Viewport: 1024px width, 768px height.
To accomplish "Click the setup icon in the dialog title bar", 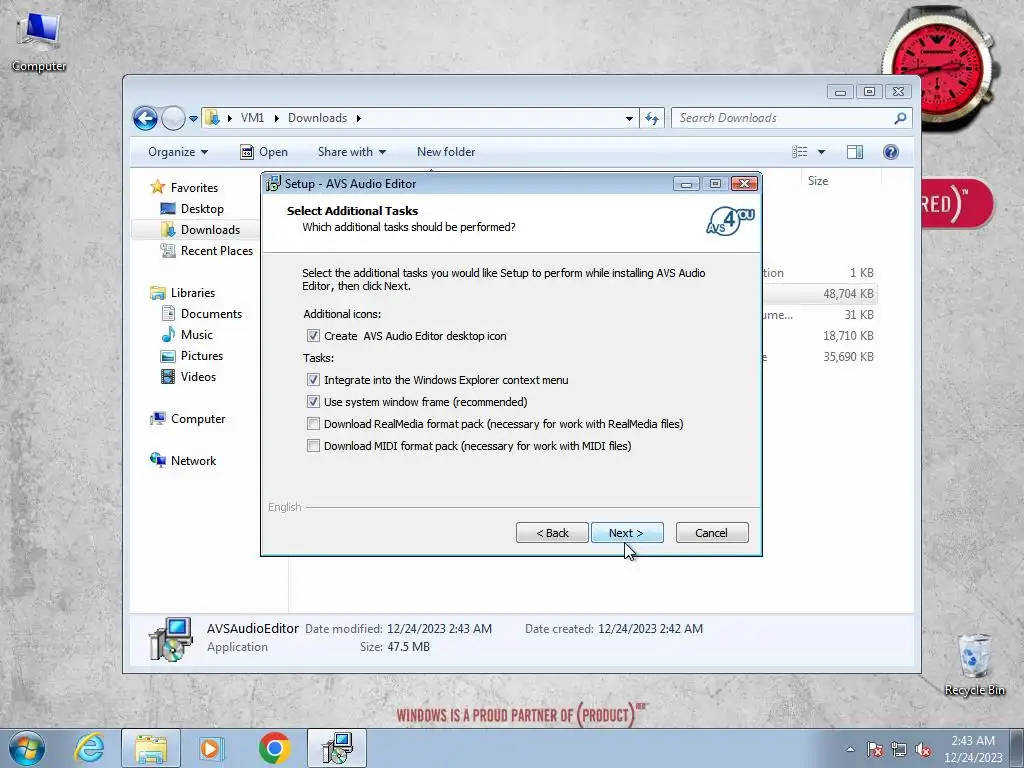I will click(x=273, y=184).
